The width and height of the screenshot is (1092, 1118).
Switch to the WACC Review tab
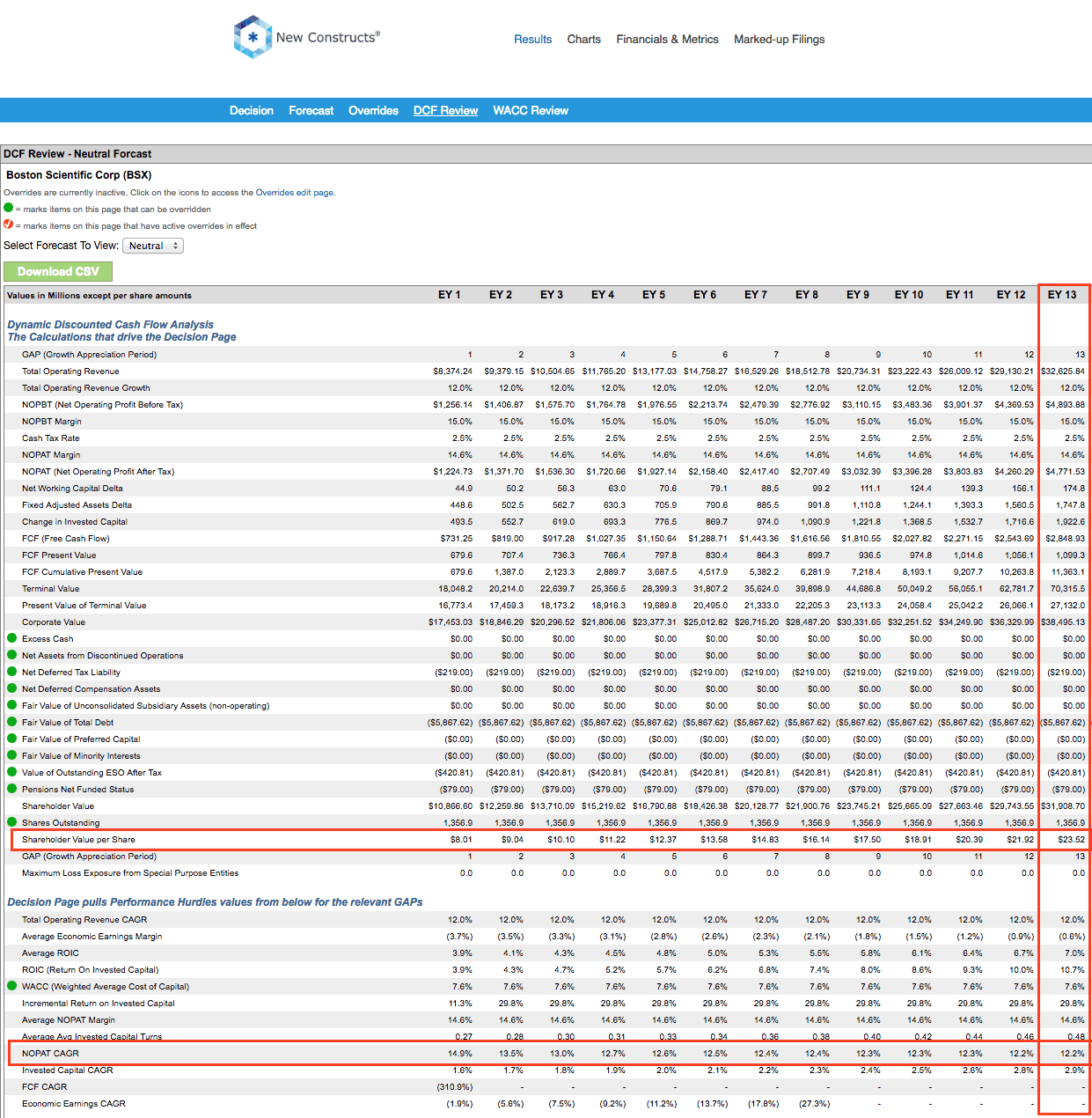pyautogui.click(x=531, y=110)
